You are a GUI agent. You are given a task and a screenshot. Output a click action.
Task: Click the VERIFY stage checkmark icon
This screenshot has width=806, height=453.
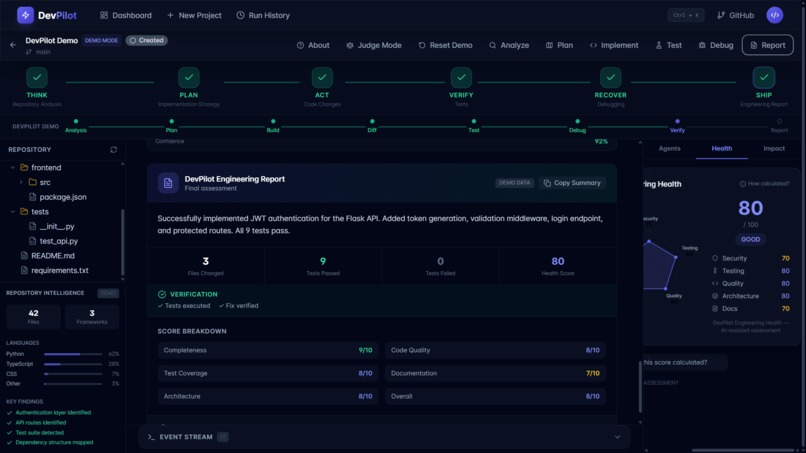(x=461, y=78)
